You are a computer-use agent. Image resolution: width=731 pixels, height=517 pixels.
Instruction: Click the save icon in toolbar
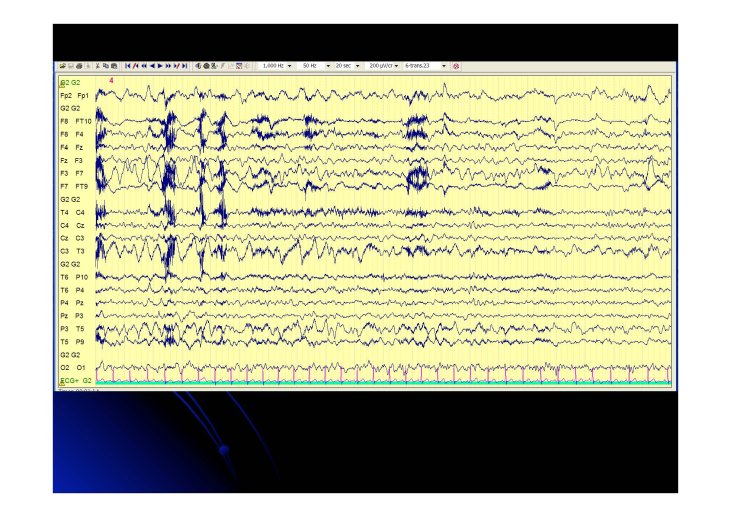pyautogui.click(x=71, y=66)
